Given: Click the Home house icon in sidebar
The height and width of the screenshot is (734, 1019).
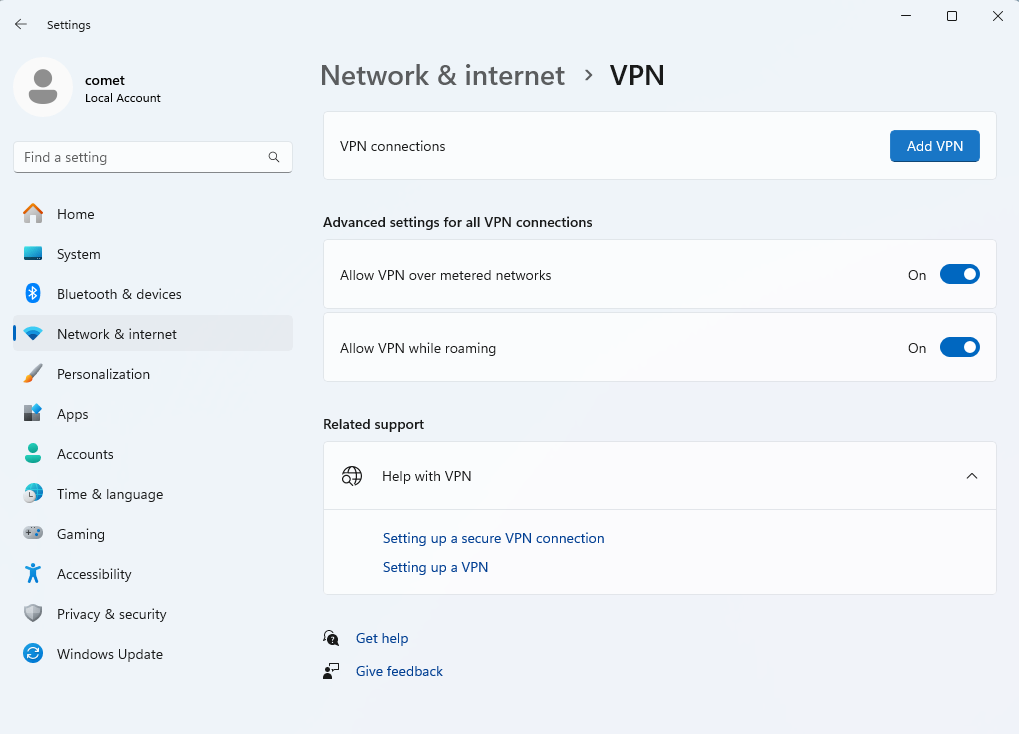Looking at the screenshot, I should point(33,213).
